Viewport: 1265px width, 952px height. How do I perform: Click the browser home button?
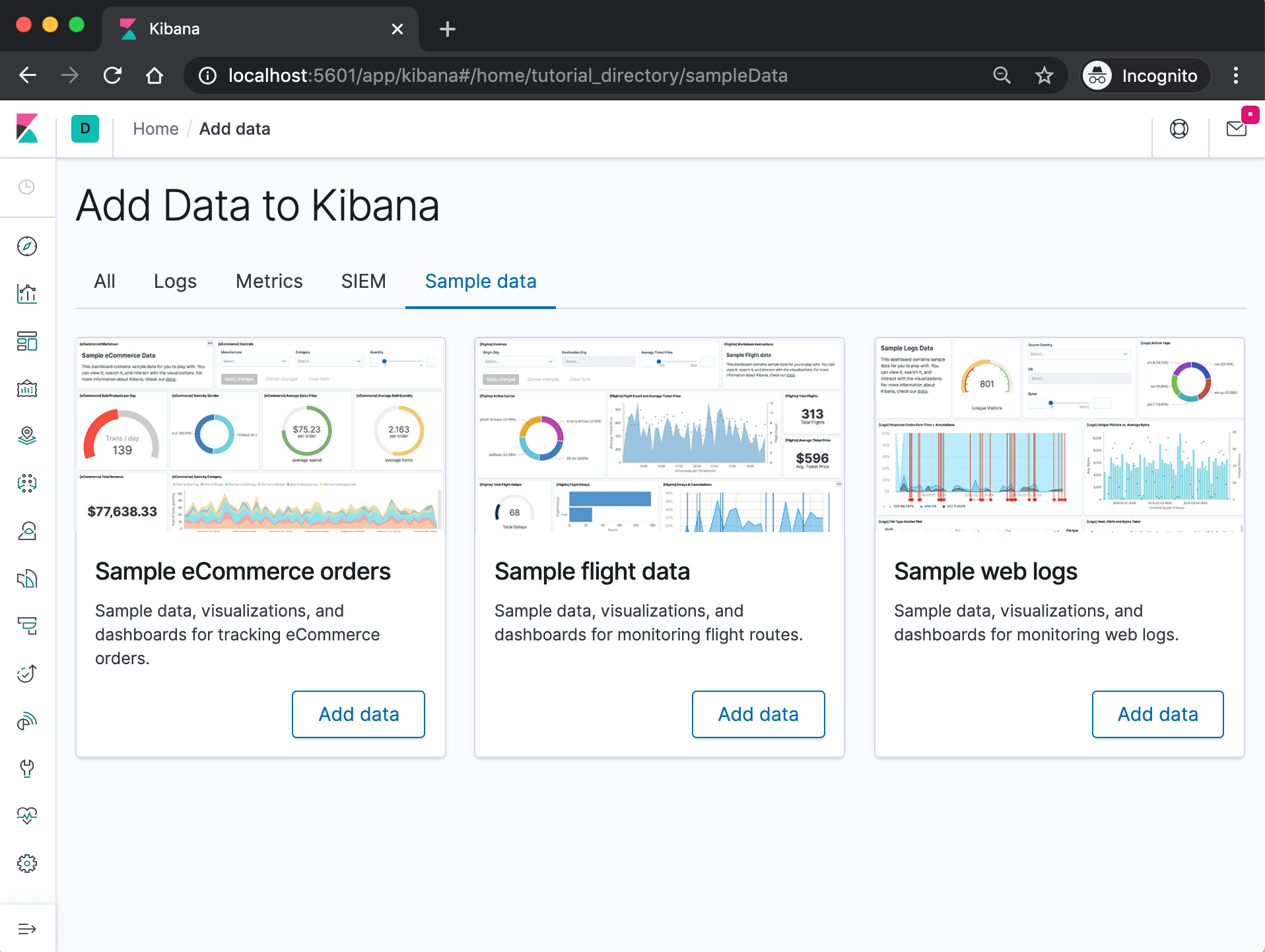pyautogui.click(x=154, y=75)
